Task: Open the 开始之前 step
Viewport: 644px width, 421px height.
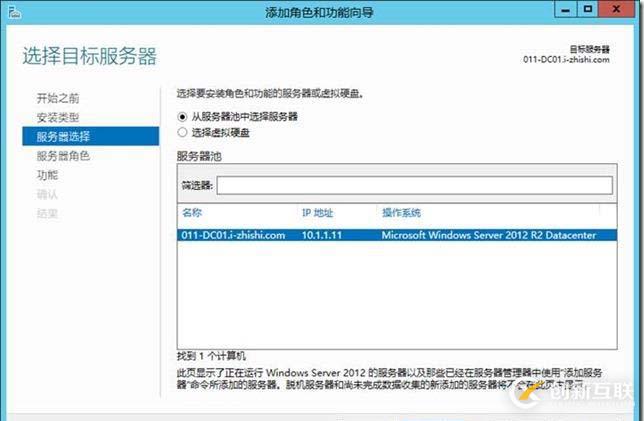Action: click(58, 98)
